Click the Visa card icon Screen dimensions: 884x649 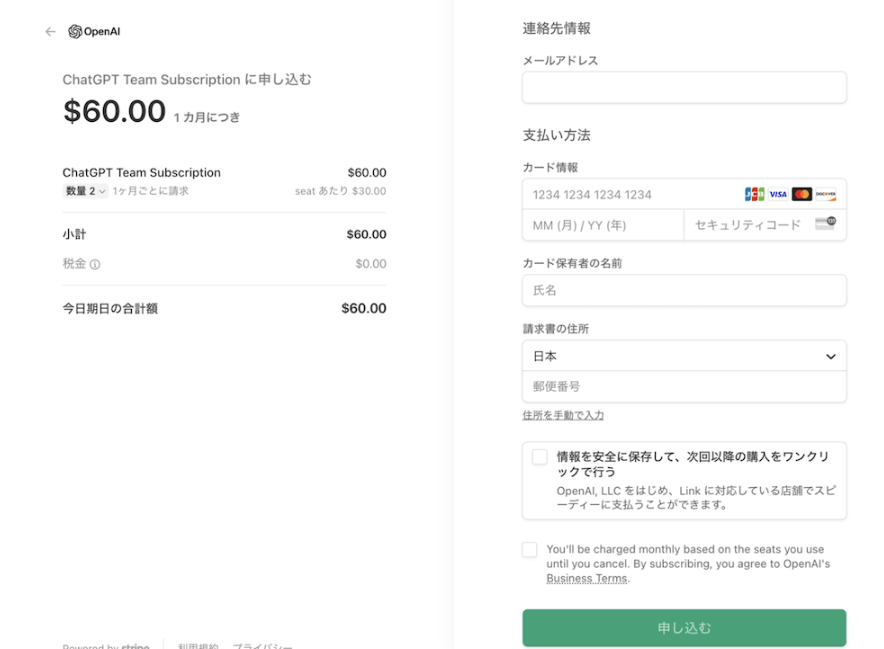(x=778, y=194)
